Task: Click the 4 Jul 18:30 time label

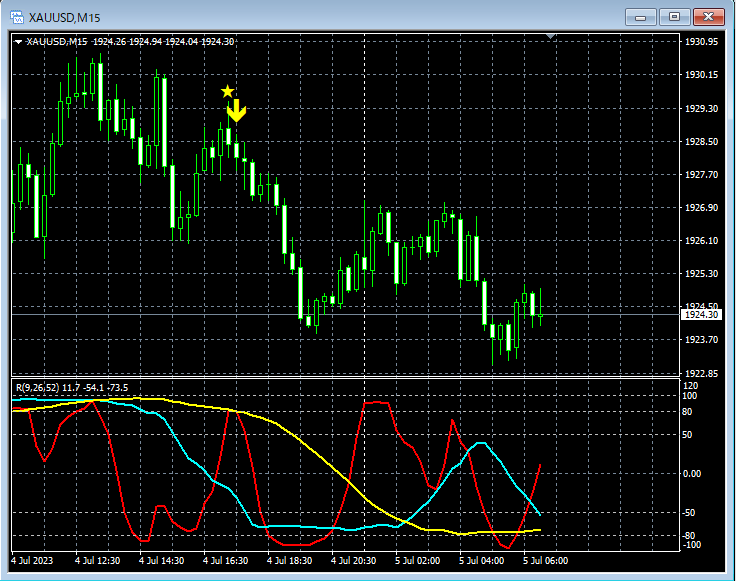Action: point(290,561)
